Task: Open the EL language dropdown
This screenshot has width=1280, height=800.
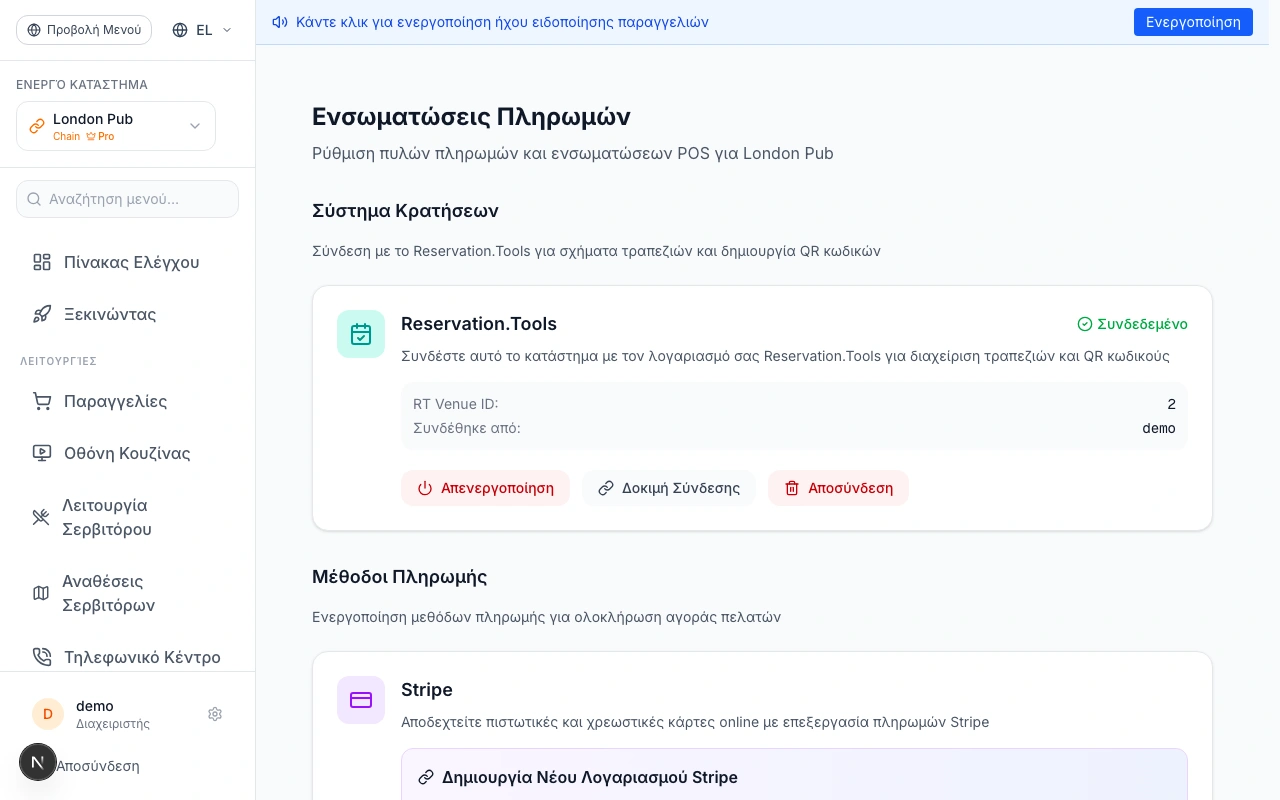Action: click(202, 30)
